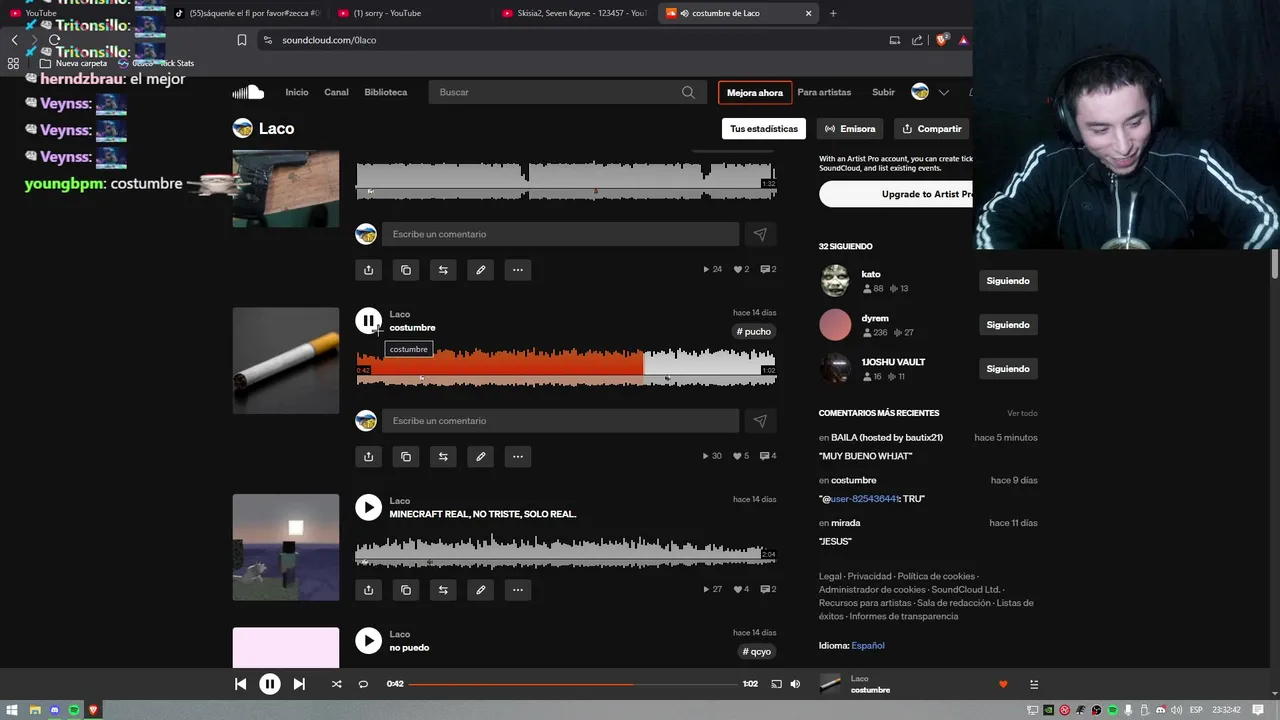Click the SoundCloud logo in the header

[x=248, y=92]
